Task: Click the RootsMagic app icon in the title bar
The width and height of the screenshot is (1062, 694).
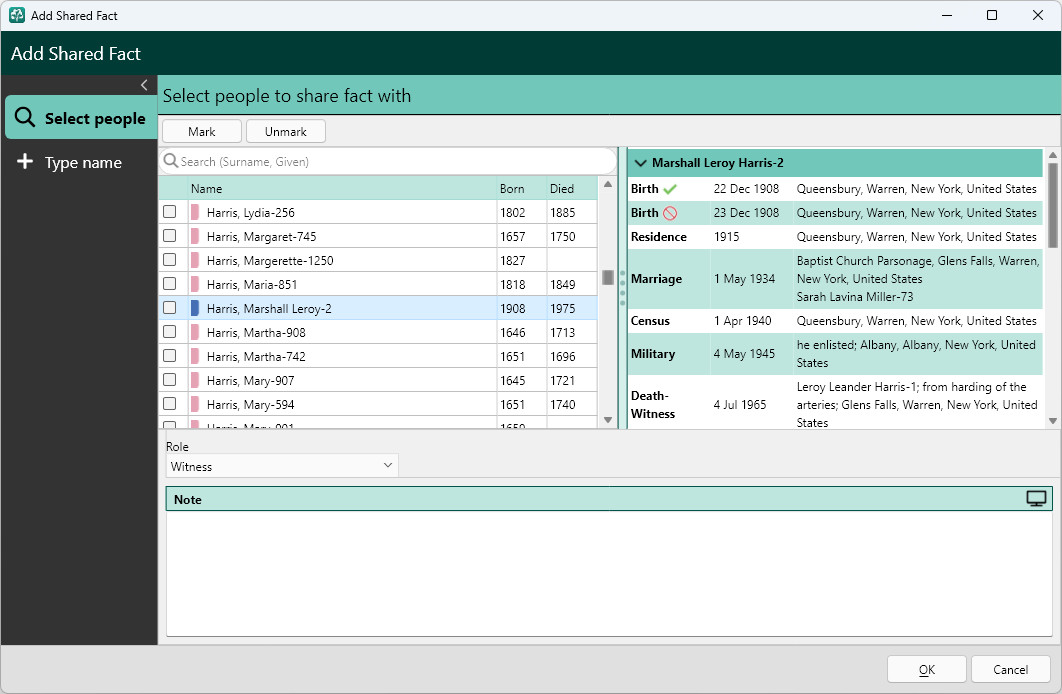Action: pyautogui.click(x=17, y=15)
